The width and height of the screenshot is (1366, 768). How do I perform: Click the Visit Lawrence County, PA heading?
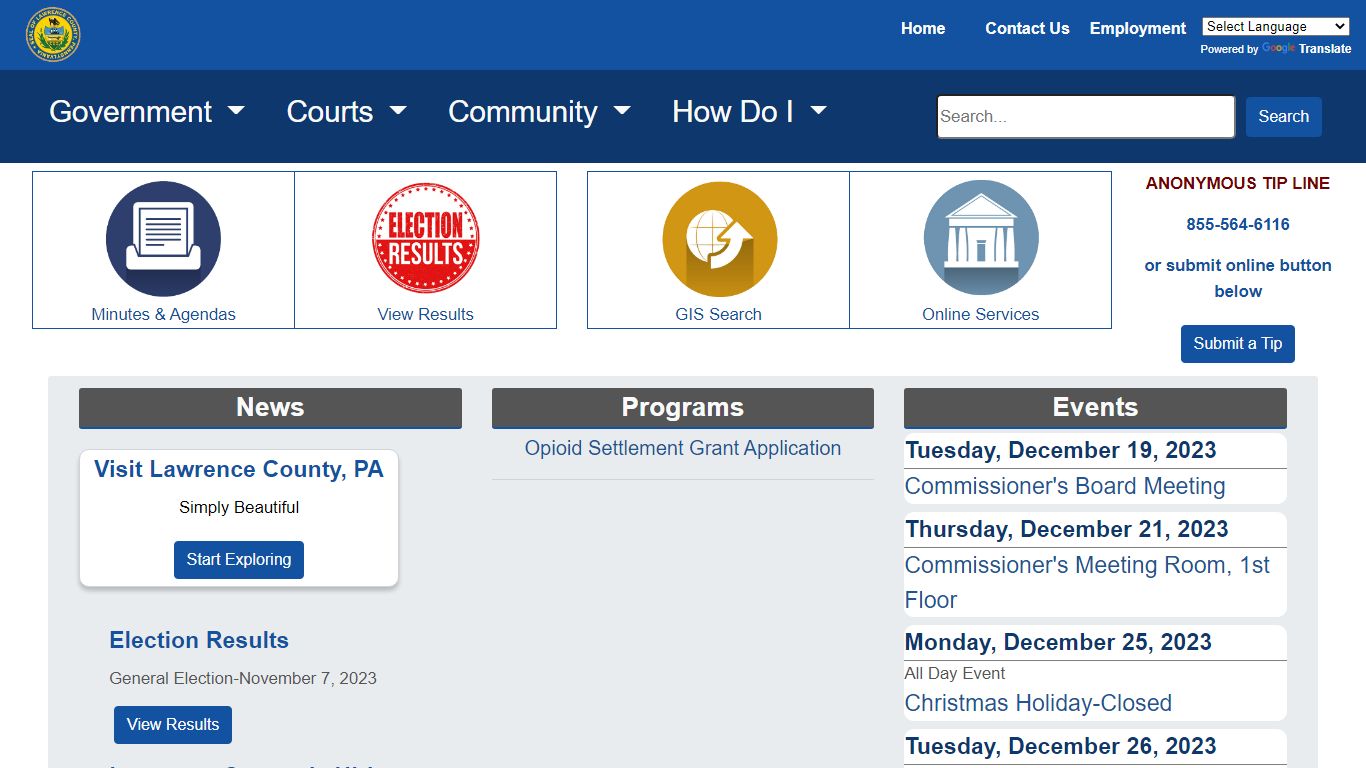[x=239, y=470]
